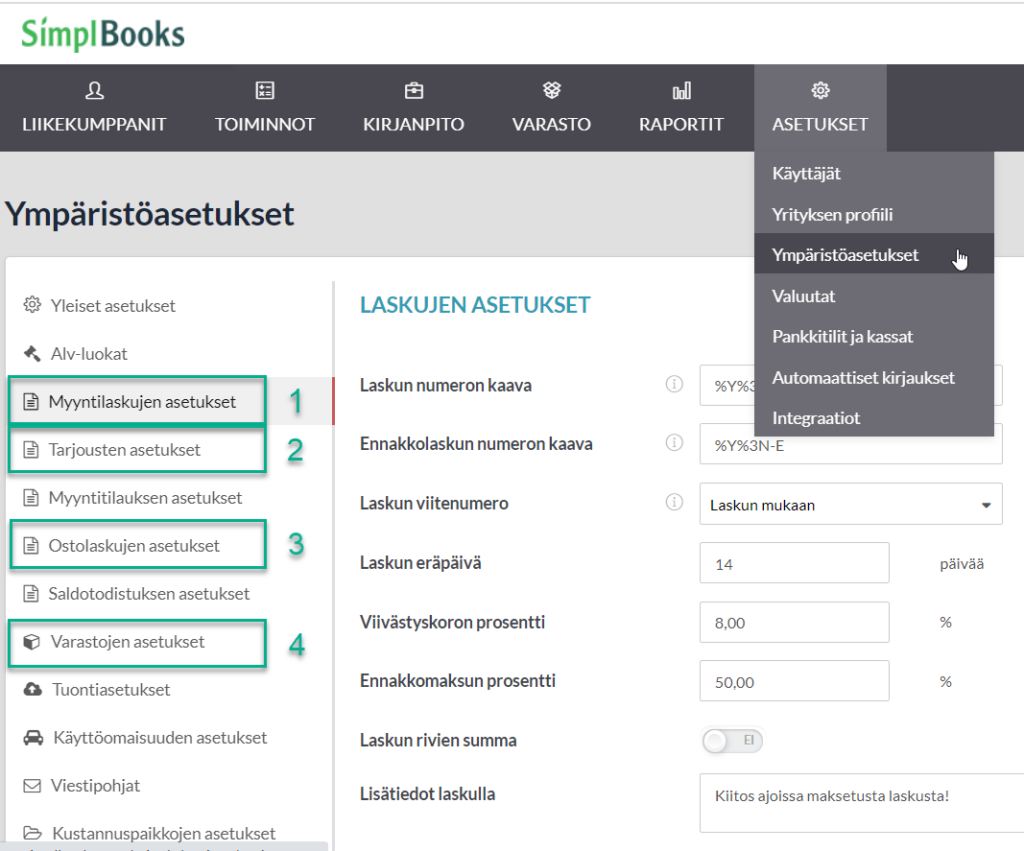Click info icon for Laskun numeron kaava
This screenshot has width=1024, height=851.
point(674,384)
